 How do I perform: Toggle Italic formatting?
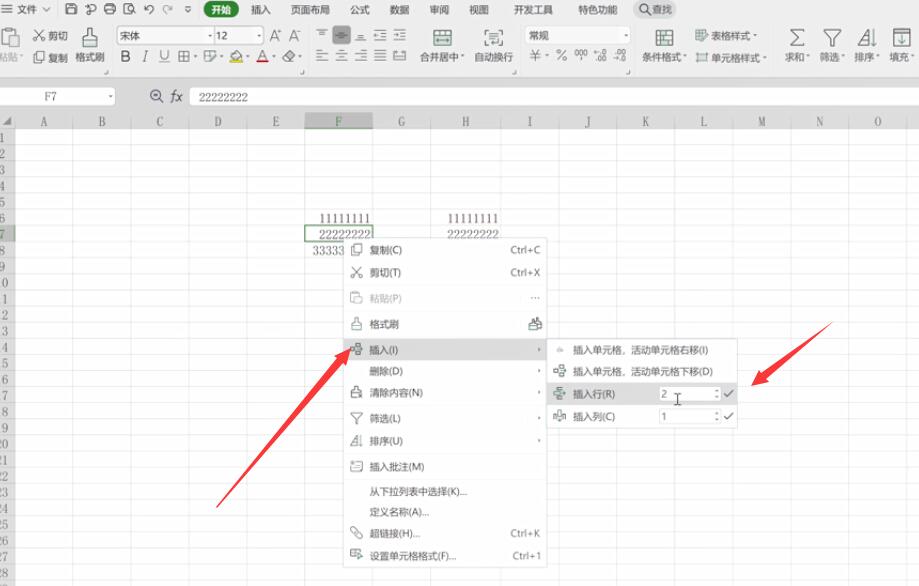[x=145, y=56]
